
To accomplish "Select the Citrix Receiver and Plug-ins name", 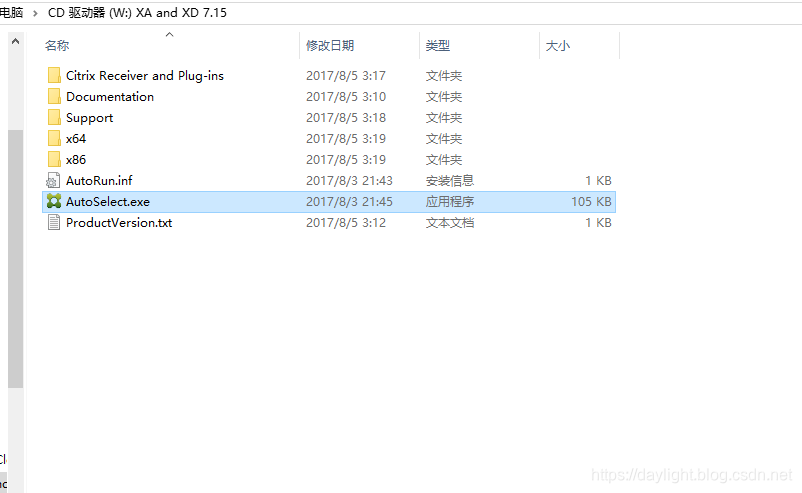I will (x=145, y=76).
